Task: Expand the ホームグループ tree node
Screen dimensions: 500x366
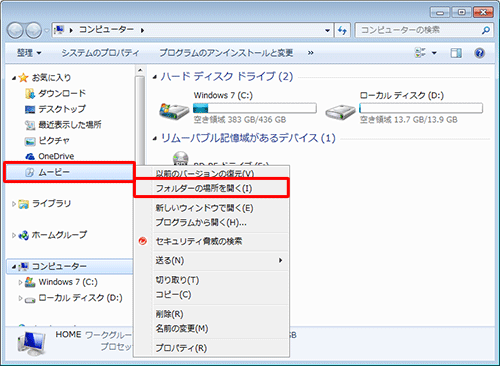Action: tap(14, 235)
